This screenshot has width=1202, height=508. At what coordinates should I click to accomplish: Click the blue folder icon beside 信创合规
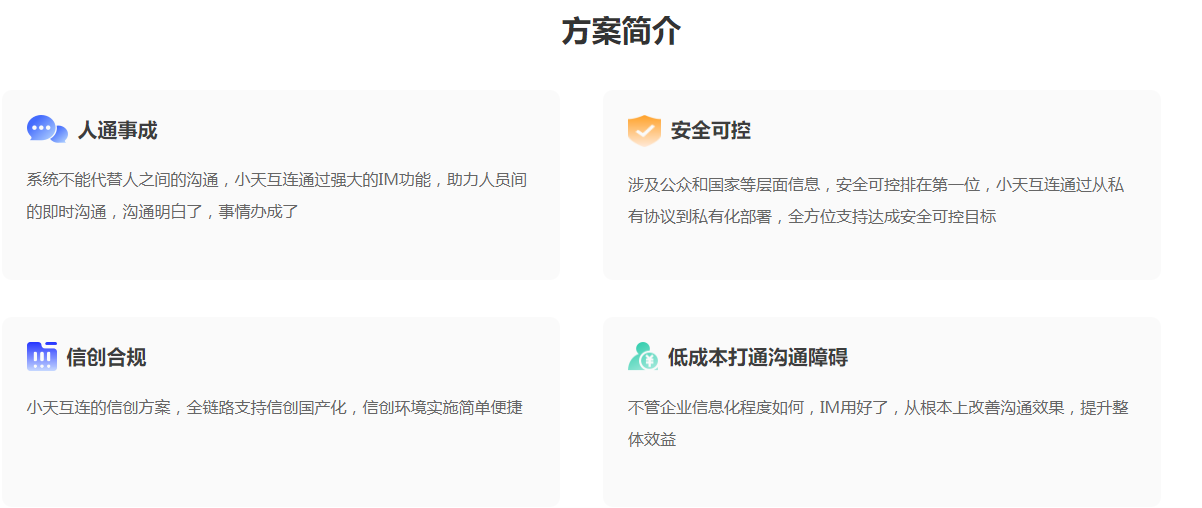42,357
